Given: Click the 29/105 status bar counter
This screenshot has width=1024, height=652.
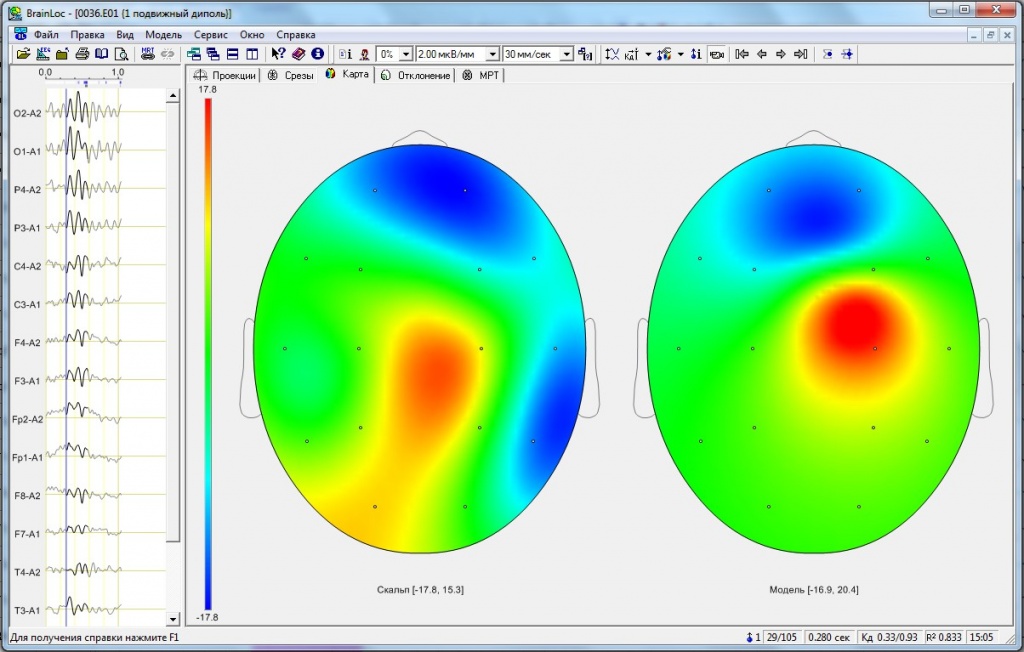Looking at the screenshot, I should 781,637.
